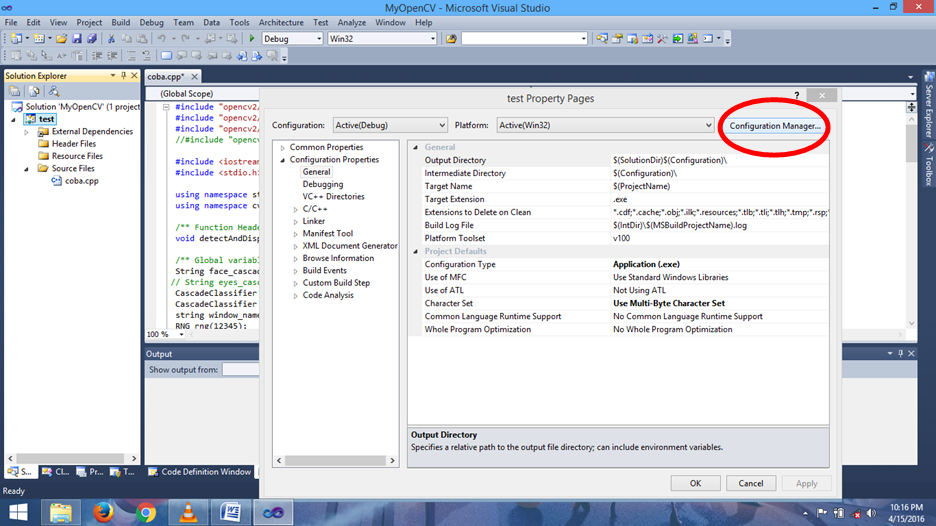Click the Cut scissors icon
This screenshot has height=526, width=936.
pyautogui.click(x=111, y=39)
